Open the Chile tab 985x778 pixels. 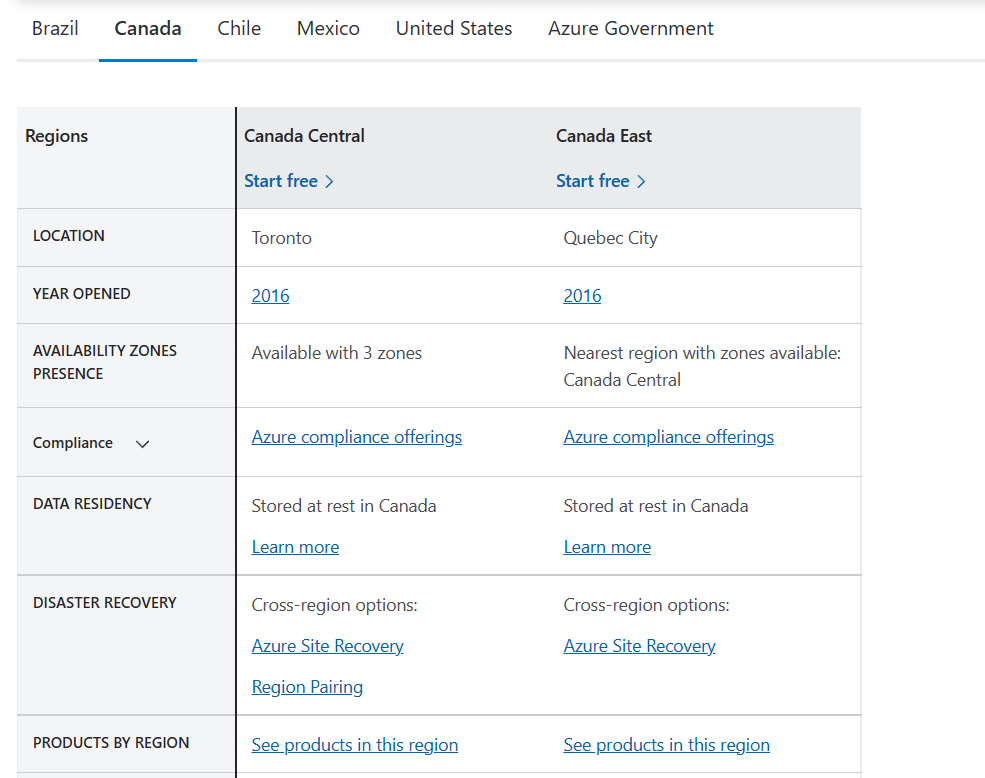click(x=239, y=28)
